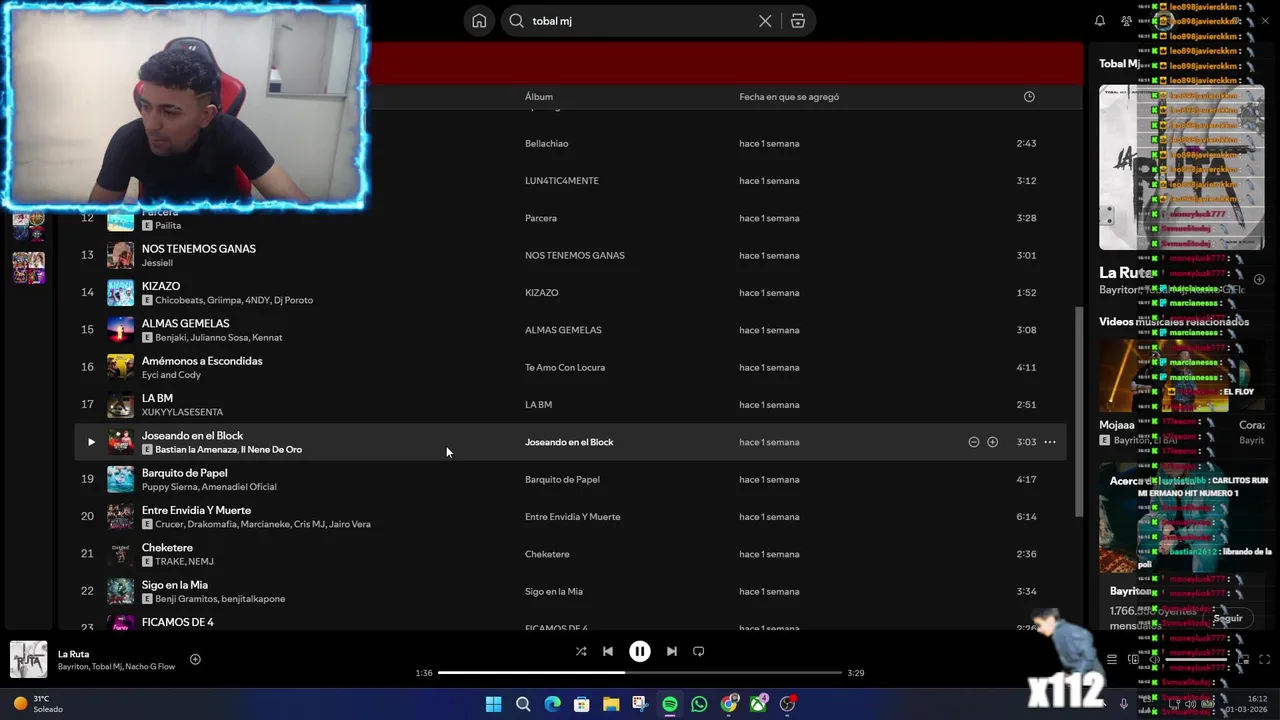
Task: Select the track 'Sigo en la Mia'
Action: (175, 585)
